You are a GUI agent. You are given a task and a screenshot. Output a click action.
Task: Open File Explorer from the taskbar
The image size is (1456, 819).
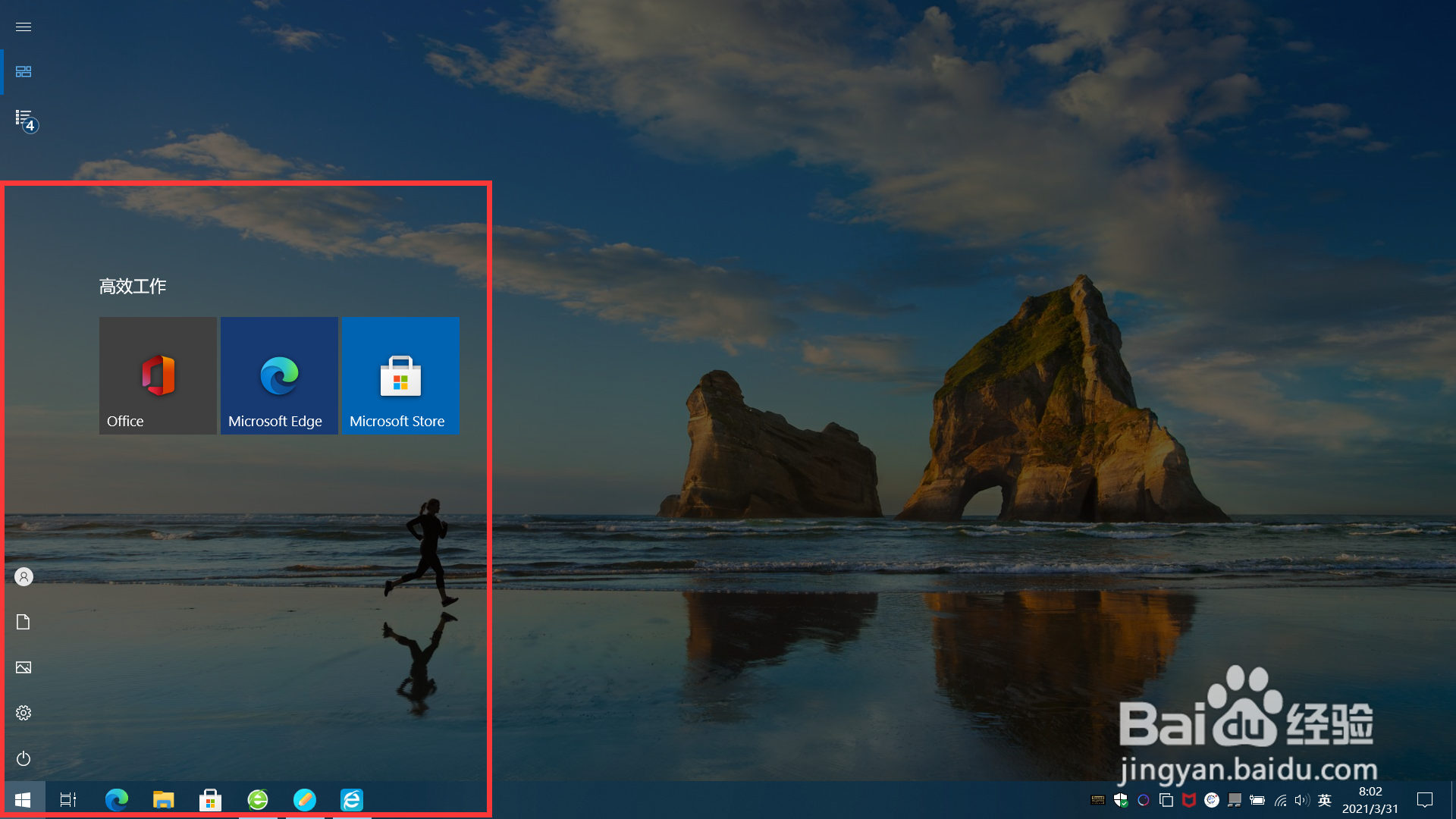pyautogui.click(x=163, y=800)
